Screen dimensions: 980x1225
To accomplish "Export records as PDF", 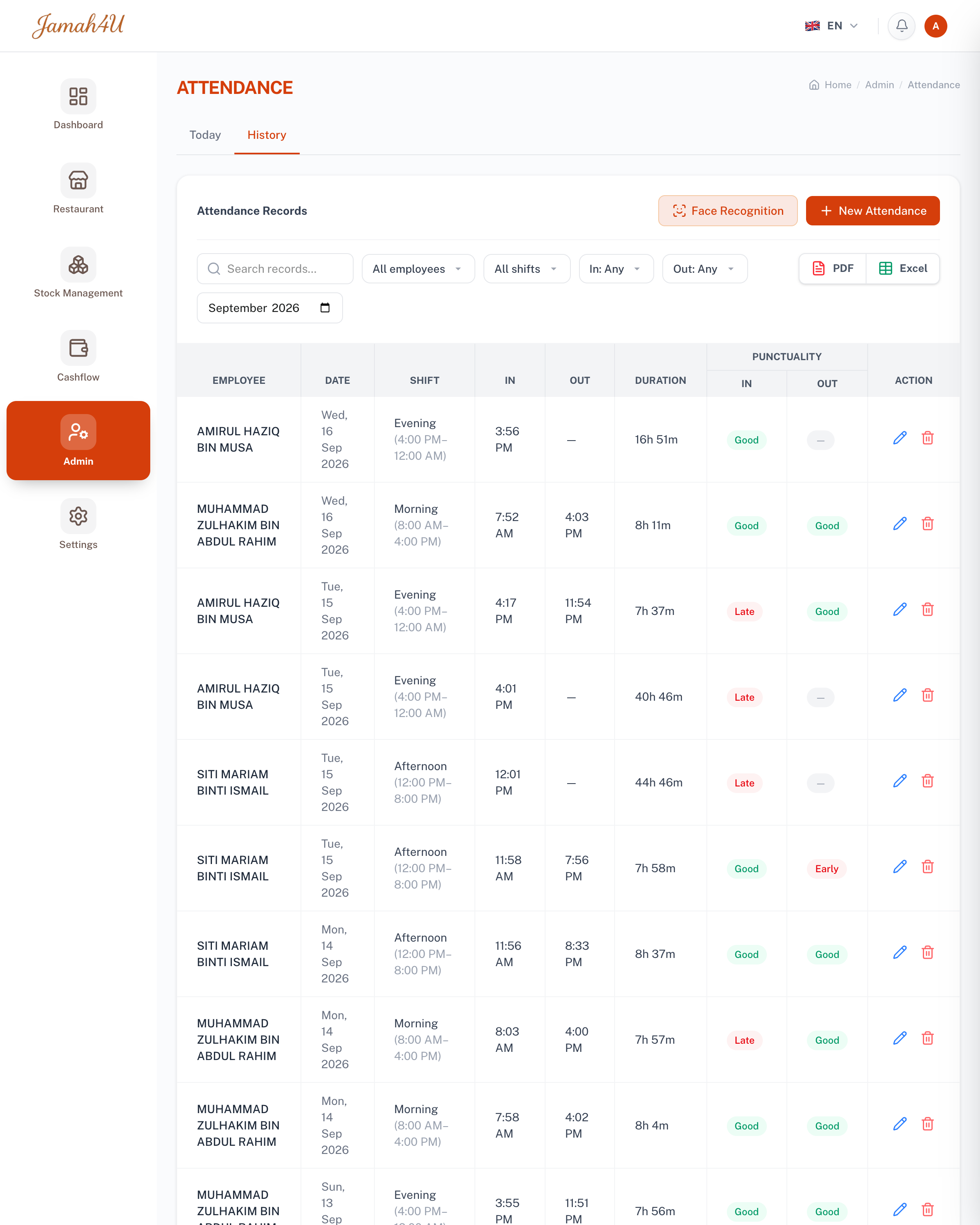I will pos(833,268).
